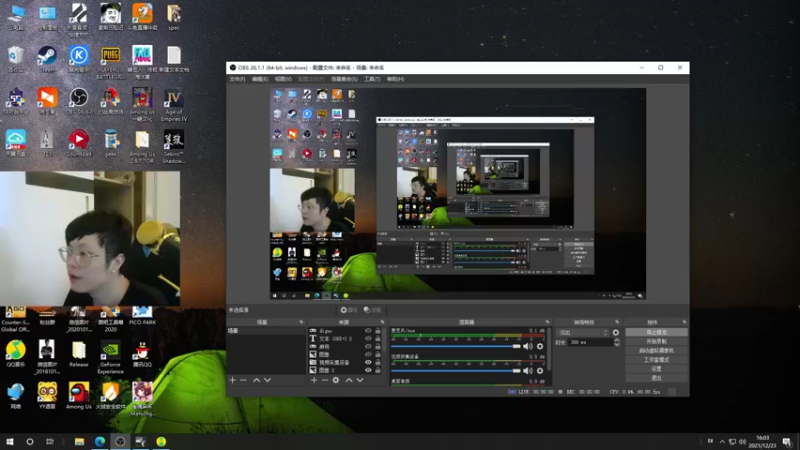Click the Studio Mode button
Screen dimensions: 800x450
[x=657, y=360]
